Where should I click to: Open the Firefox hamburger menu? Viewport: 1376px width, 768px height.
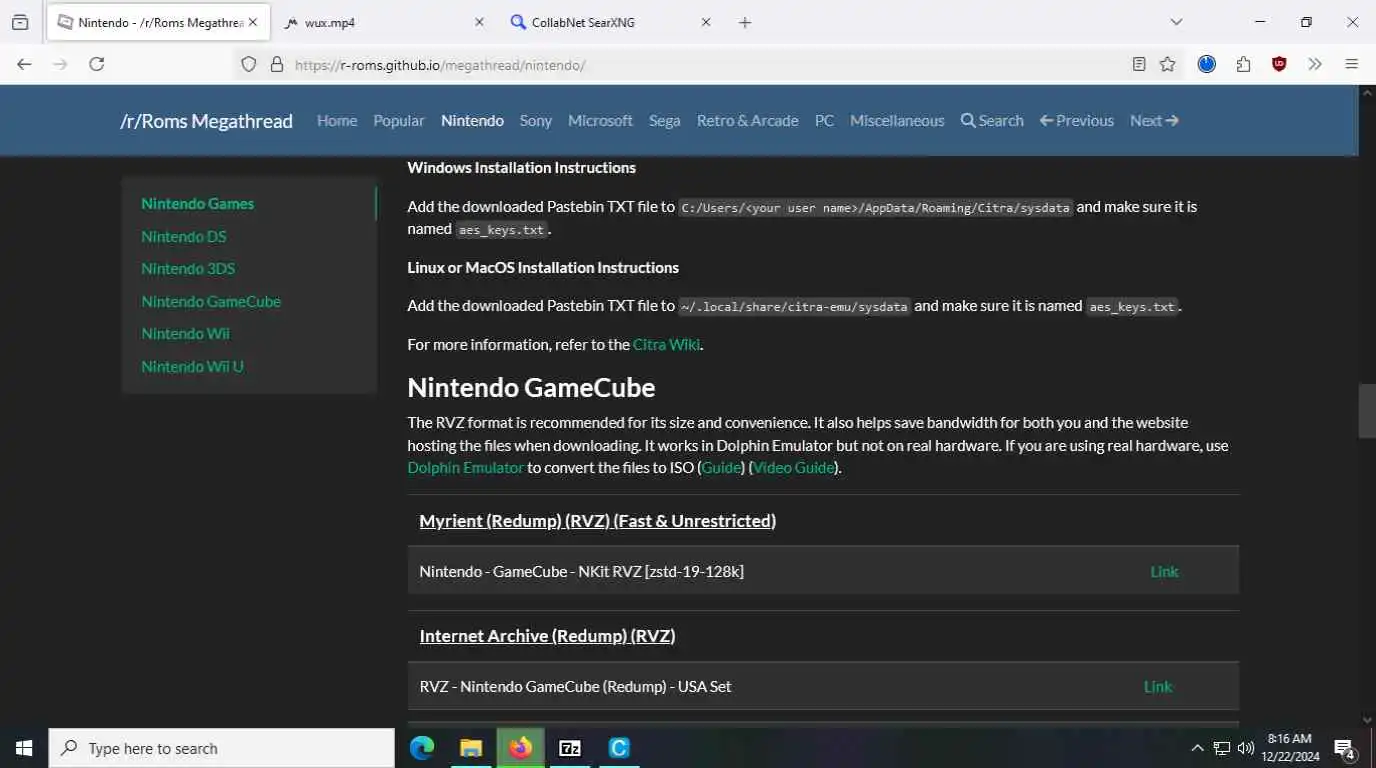click(1352, 64)
